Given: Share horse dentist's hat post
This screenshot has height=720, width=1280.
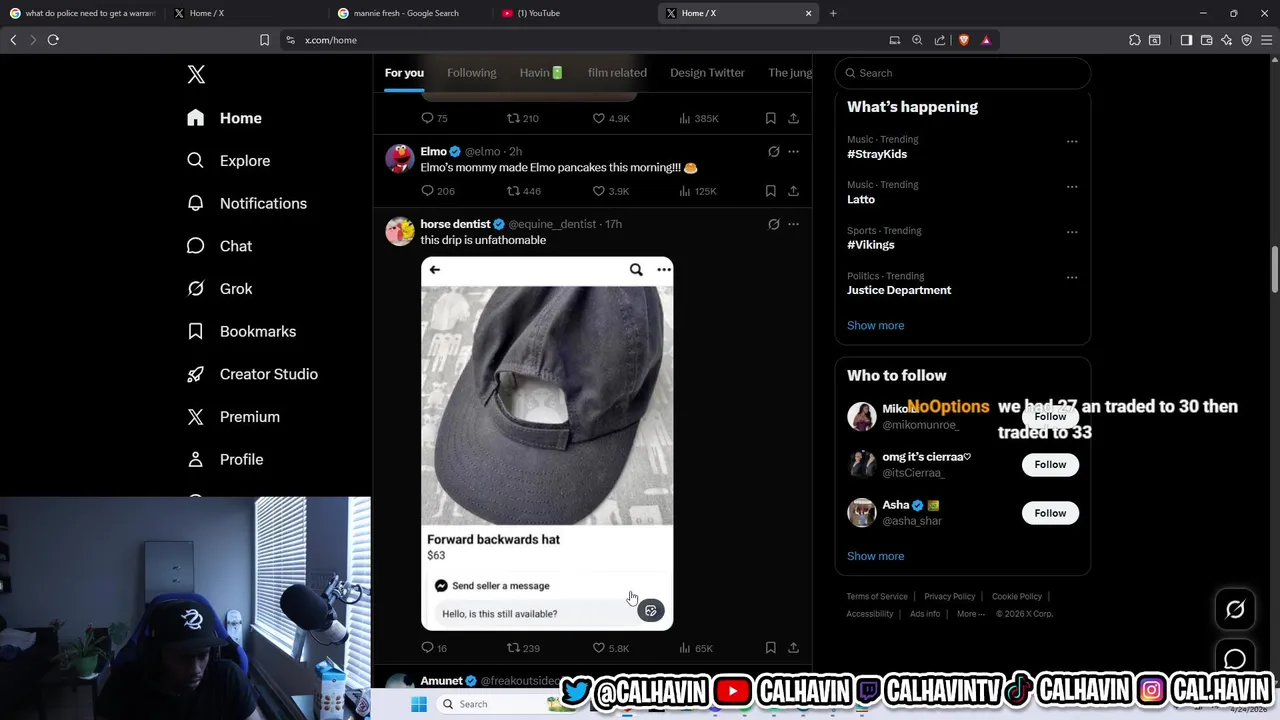Looking at the screenshot, I should 793,648.
